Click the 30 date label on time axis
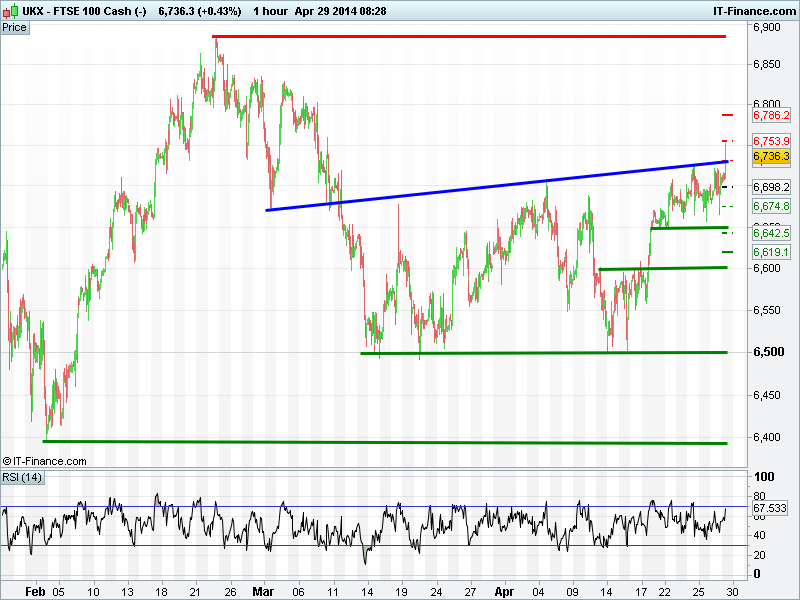Image resolution: width=800 pixels, height=600 pixels. coord(733,592)
